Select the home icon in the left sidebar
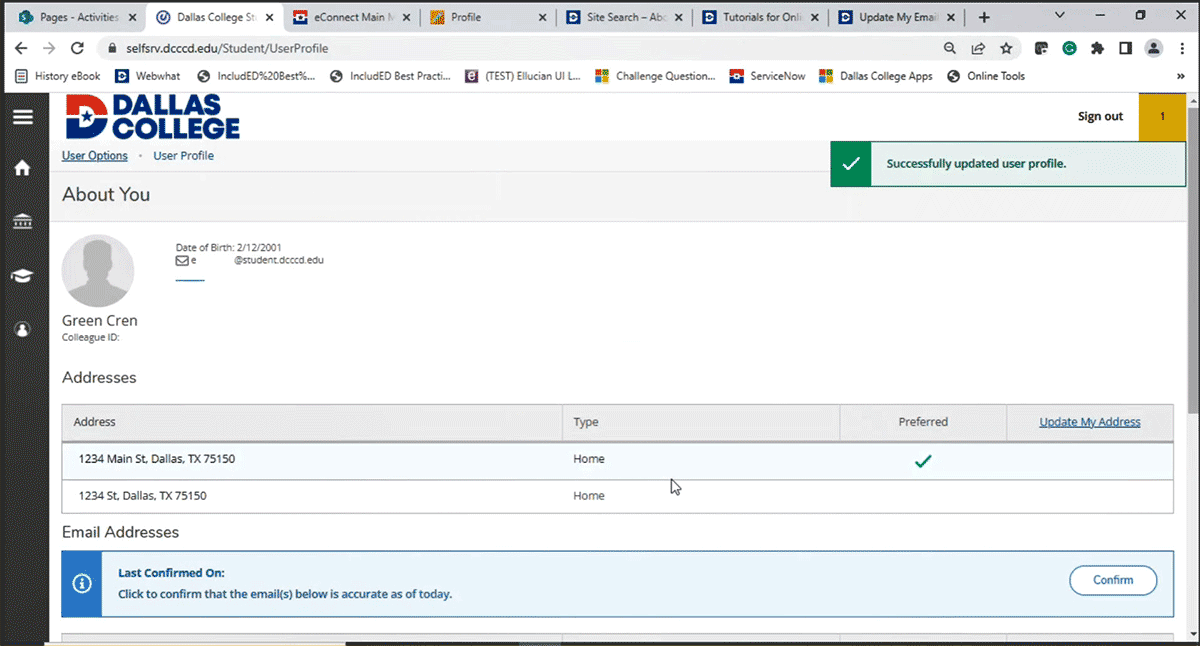 pyautogui.click(x=23, y=168)
